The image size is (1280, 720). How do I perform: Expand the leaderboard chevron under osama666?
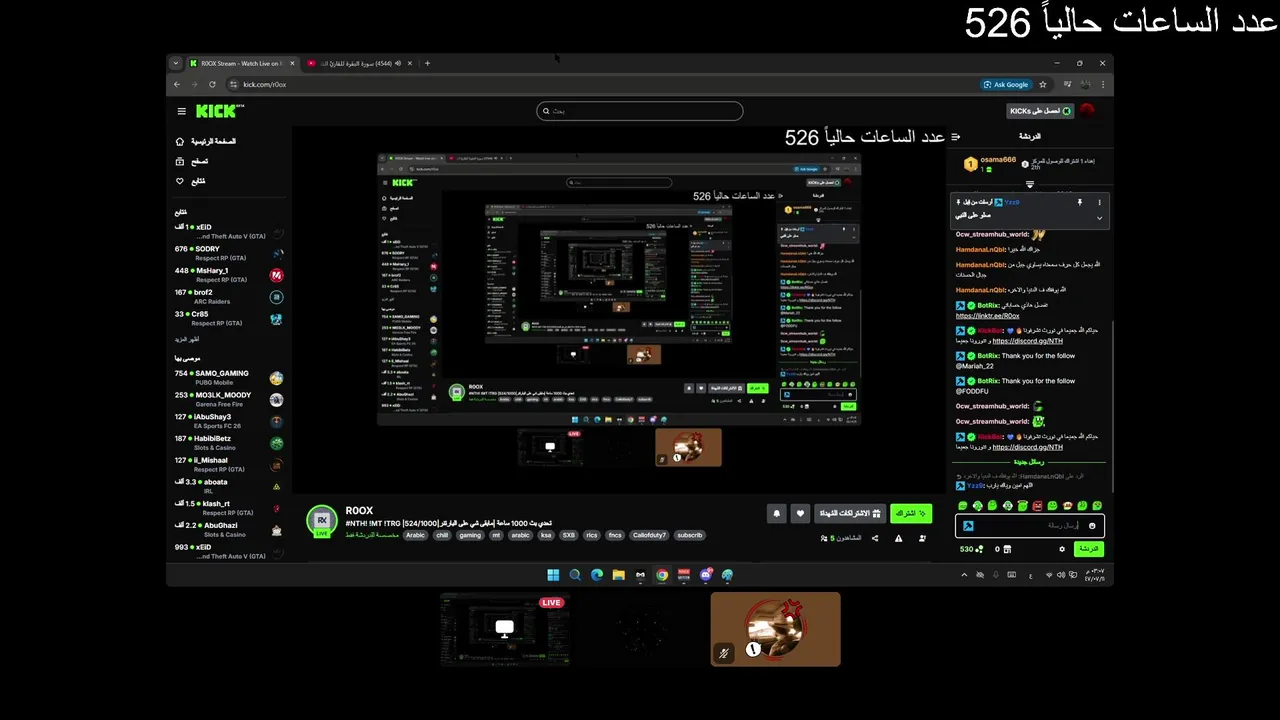[1030, 184]
